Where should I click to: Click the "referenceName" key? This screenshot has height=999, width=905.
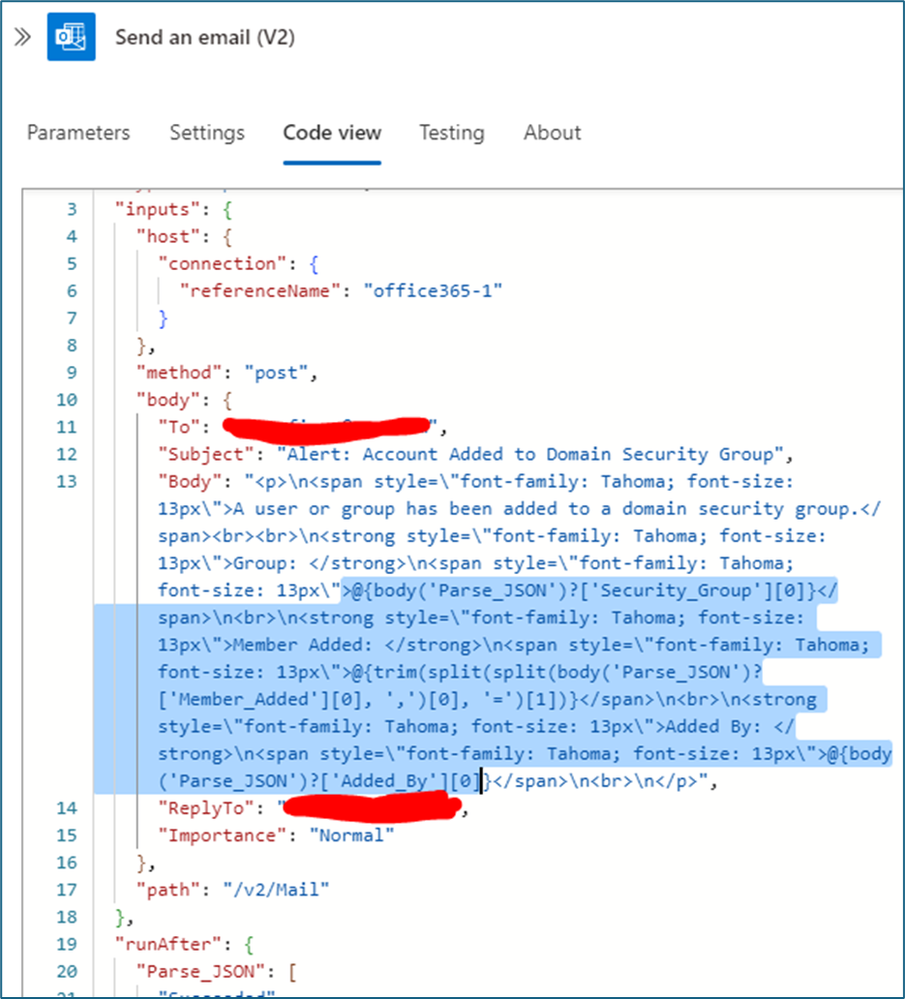[260, 291]
